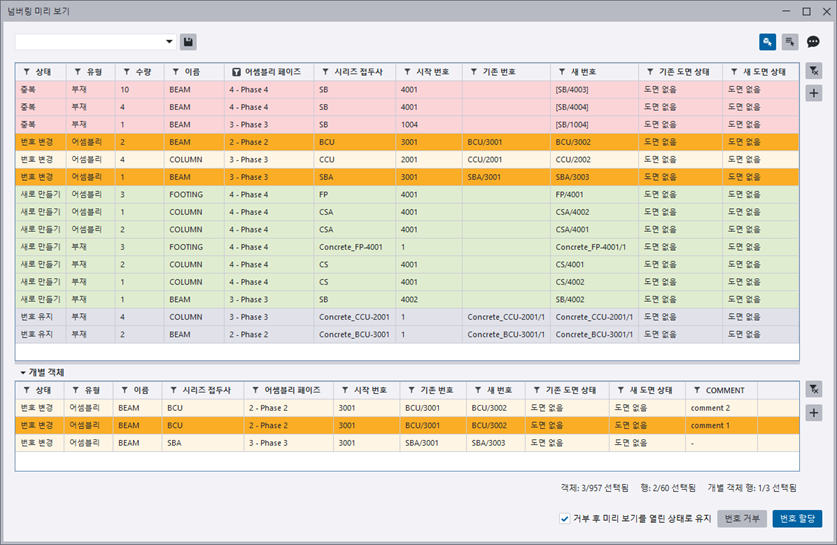
Task: Click the save settings floppy disk icon
Action: (189, 42)
